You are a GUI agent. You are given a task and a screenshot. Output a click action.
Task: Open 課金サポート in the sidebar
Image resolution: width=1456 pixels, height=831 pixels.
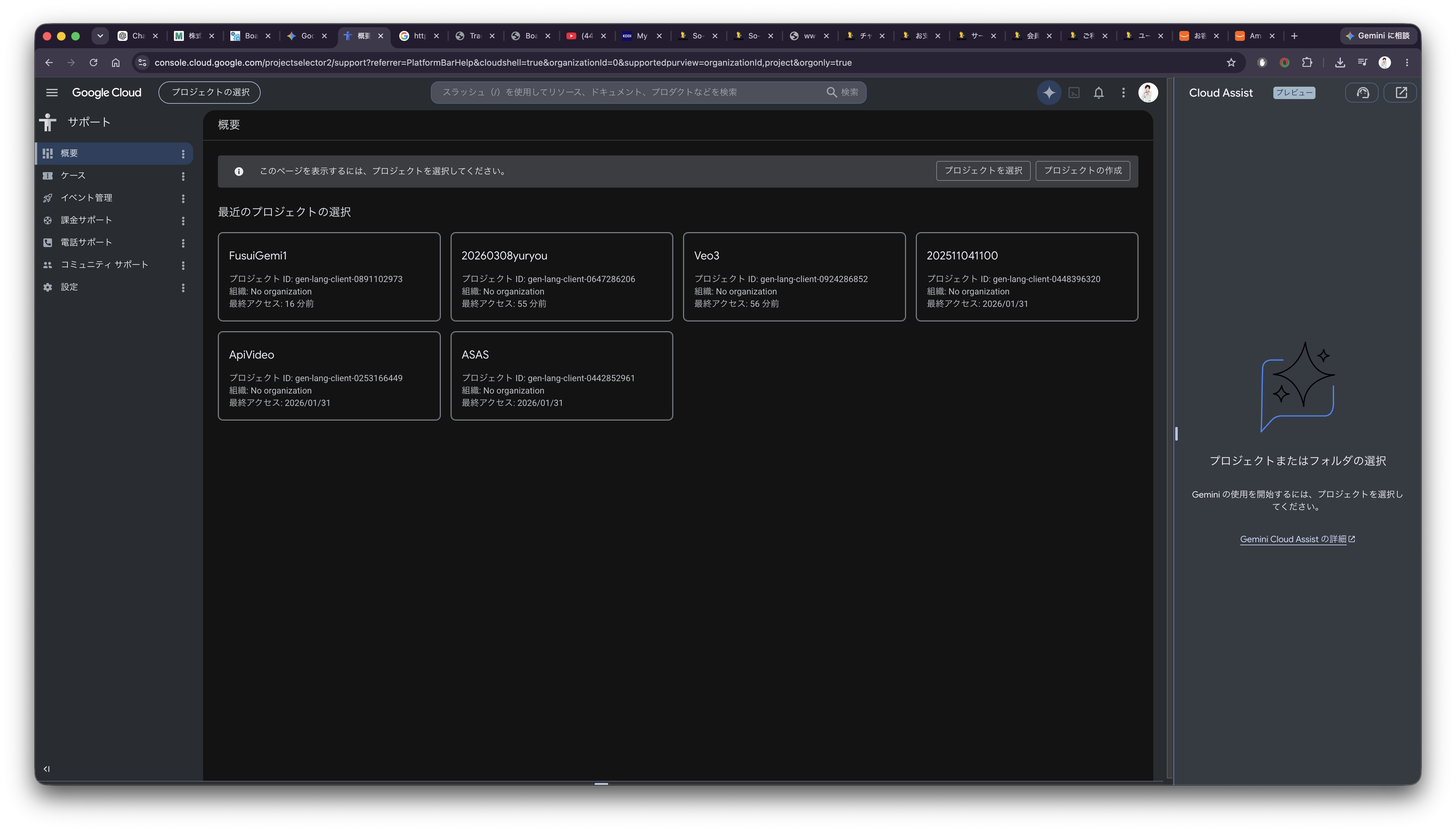[114, 220]
